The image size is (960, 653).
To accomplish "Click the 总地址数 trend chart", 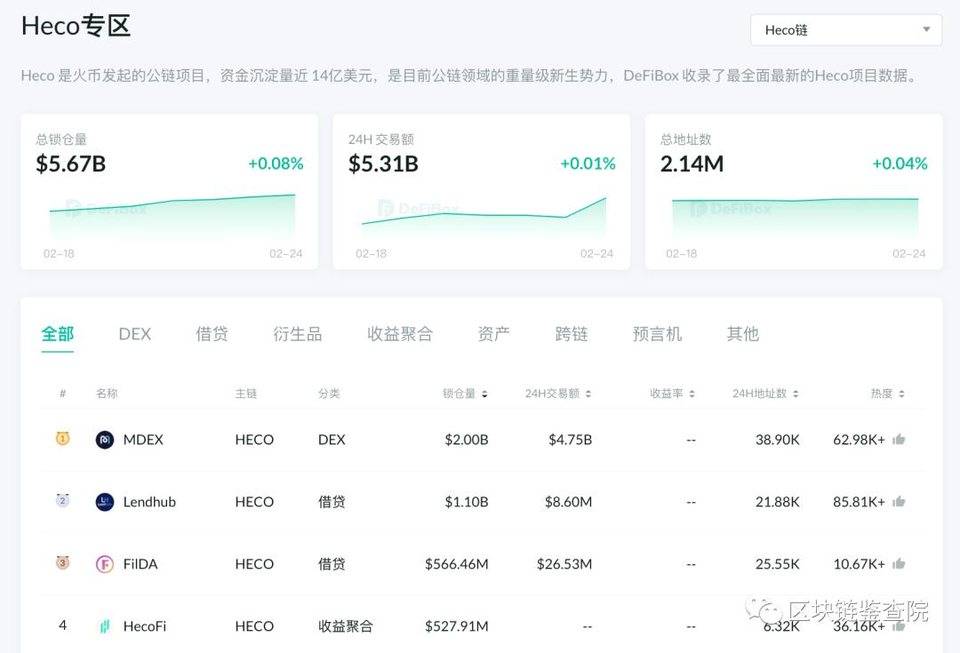I will coord(795,218).
